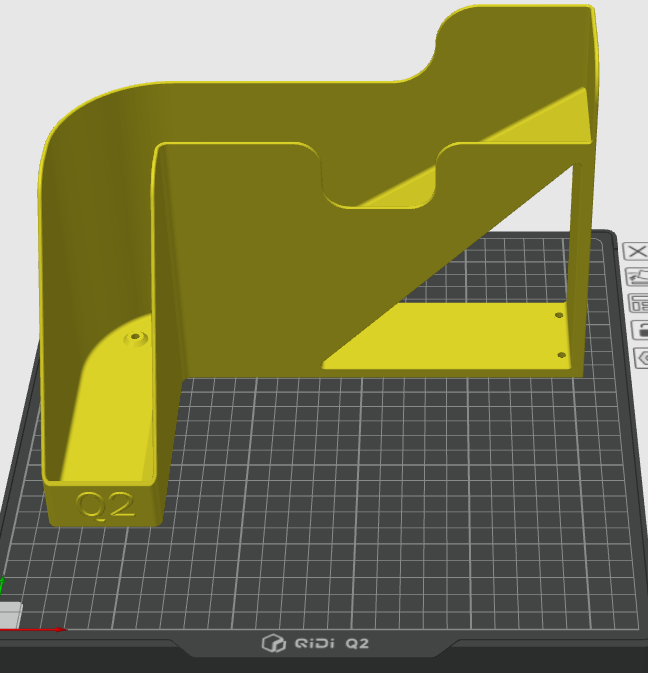Click screw hole on left base plate
Screen dimensions: 648x673
point(133,339)
